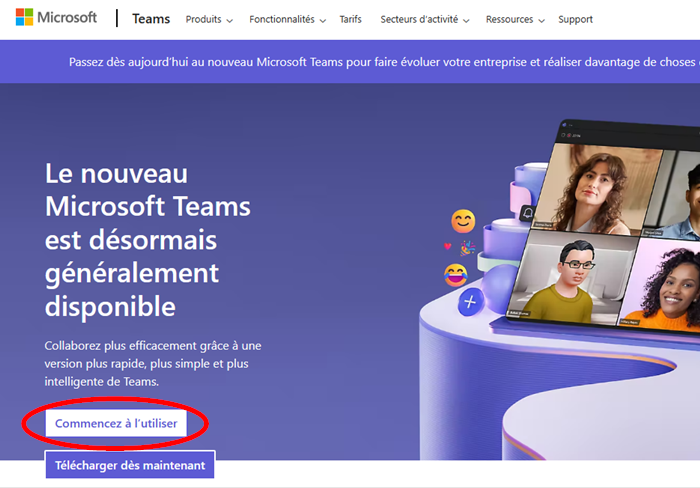Expand the Fonctionnalités chevron arrow
The width and height of the screenshot is (700, 488).
click(x=323, y=21)
